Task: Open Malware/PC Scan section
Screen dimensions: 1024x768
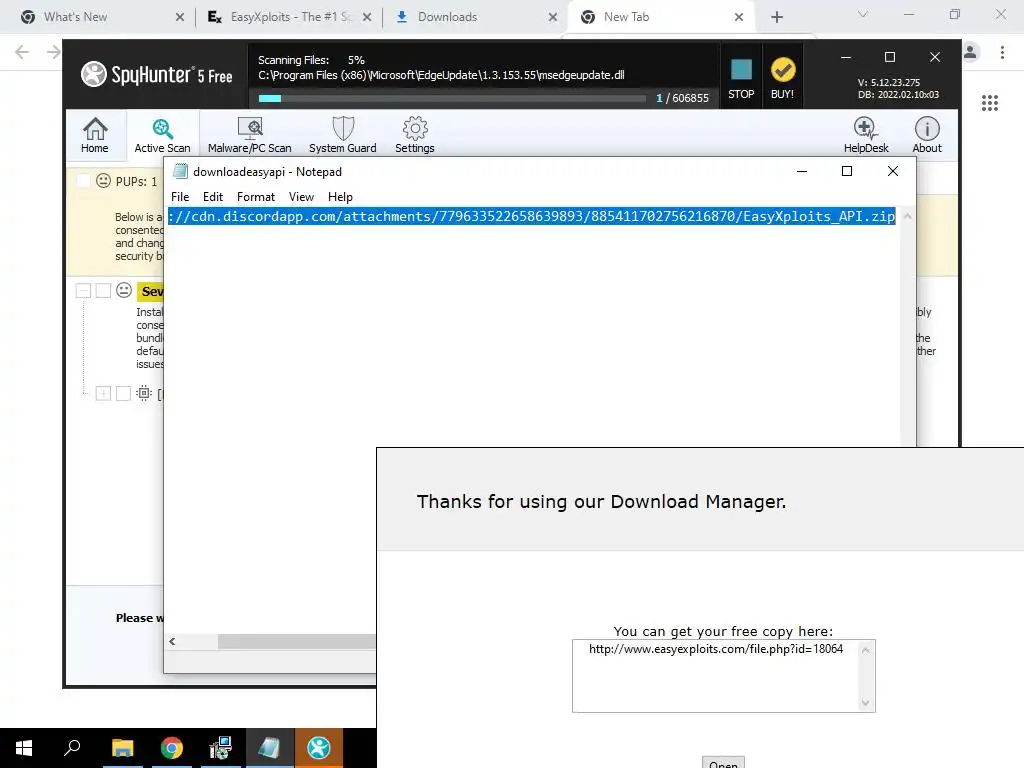Action: [x=249, y=135]
